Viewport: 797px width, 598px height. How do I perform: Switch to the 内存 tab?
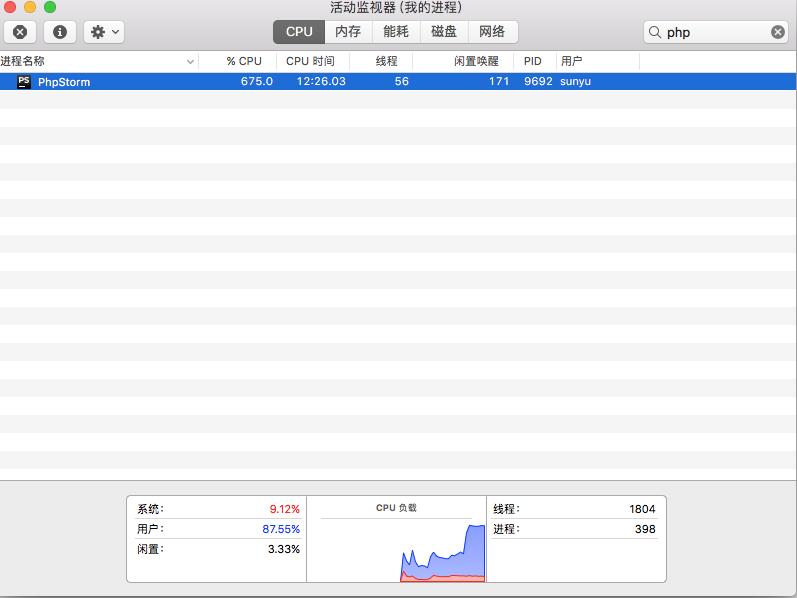(x=348, y=32)
